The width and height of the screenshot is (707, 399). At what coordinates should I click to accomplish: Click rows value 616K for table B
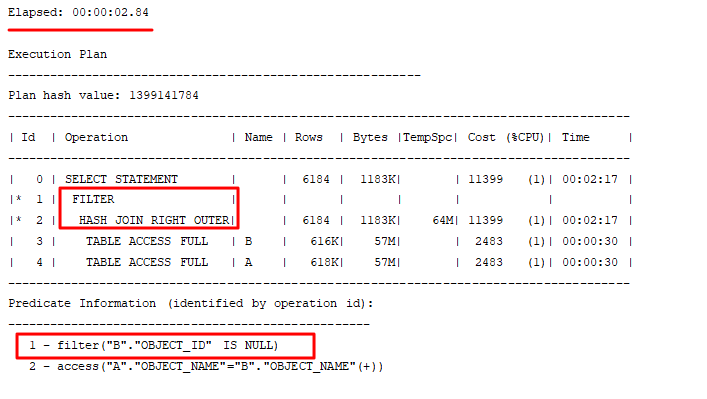click(x=325, y=241)
